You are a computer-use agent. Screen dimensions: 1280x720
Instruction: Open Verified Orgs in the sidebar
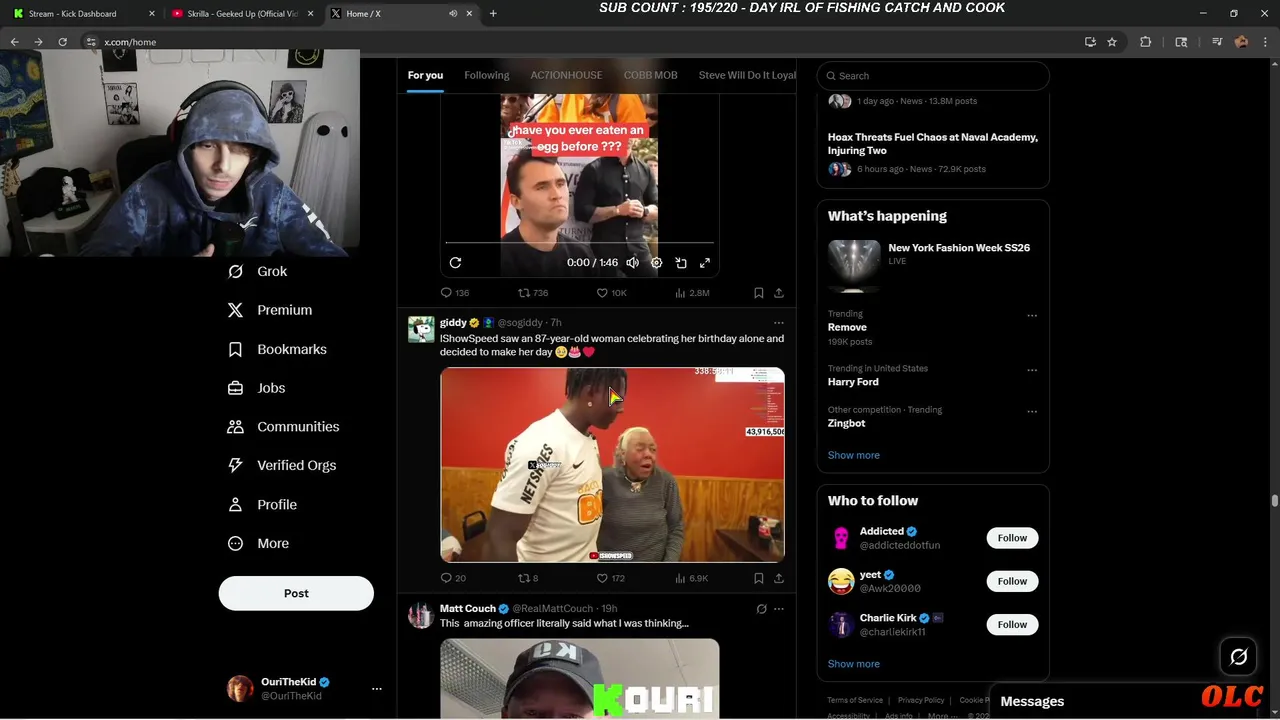coord(282,465)
